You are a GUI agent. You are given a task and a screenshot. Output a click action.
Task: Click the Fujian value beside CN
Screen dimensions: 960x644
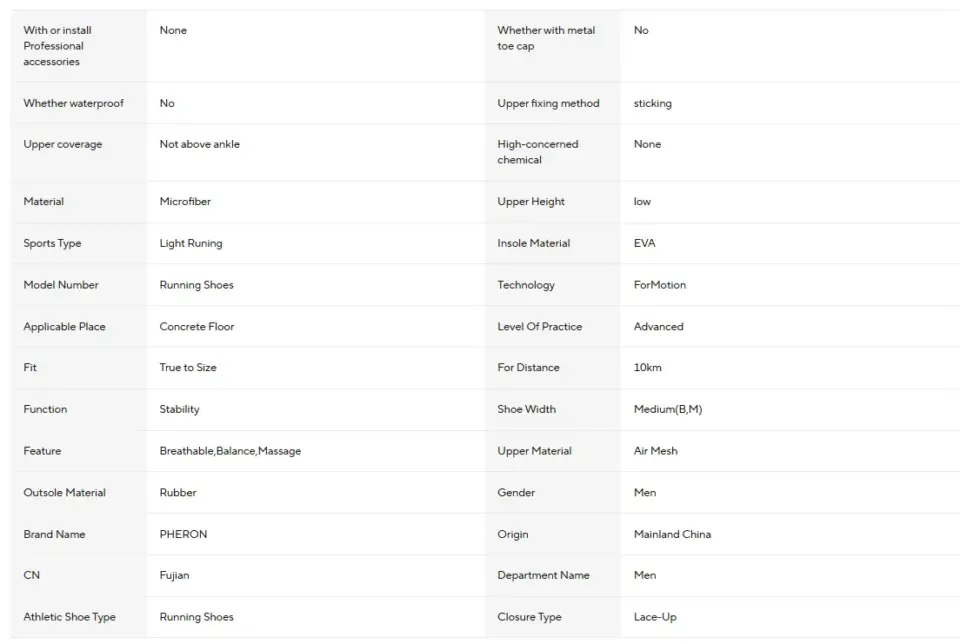coord(174,575)
